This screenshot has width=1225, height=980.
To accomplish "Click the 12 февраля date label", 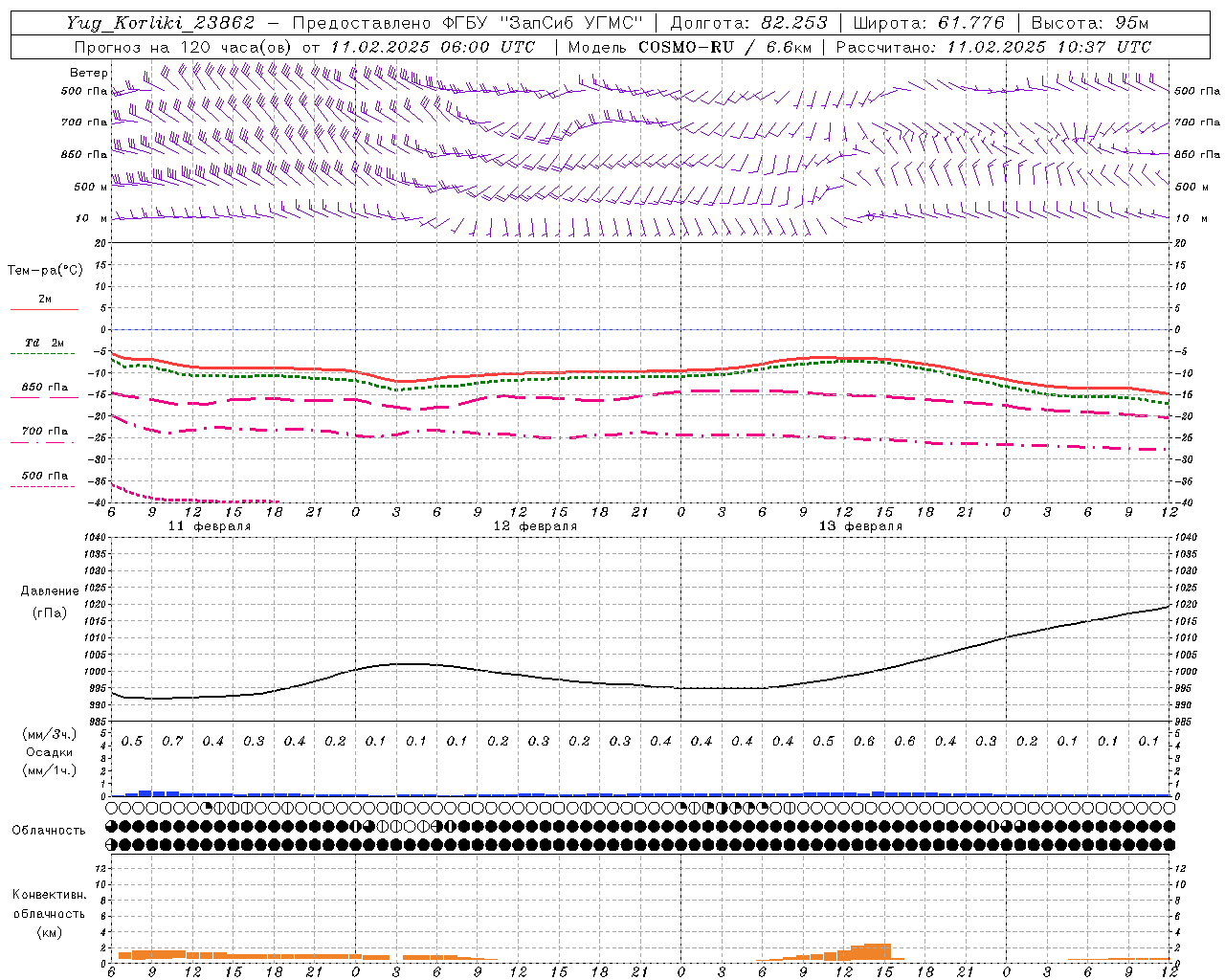I will point(535,526).
